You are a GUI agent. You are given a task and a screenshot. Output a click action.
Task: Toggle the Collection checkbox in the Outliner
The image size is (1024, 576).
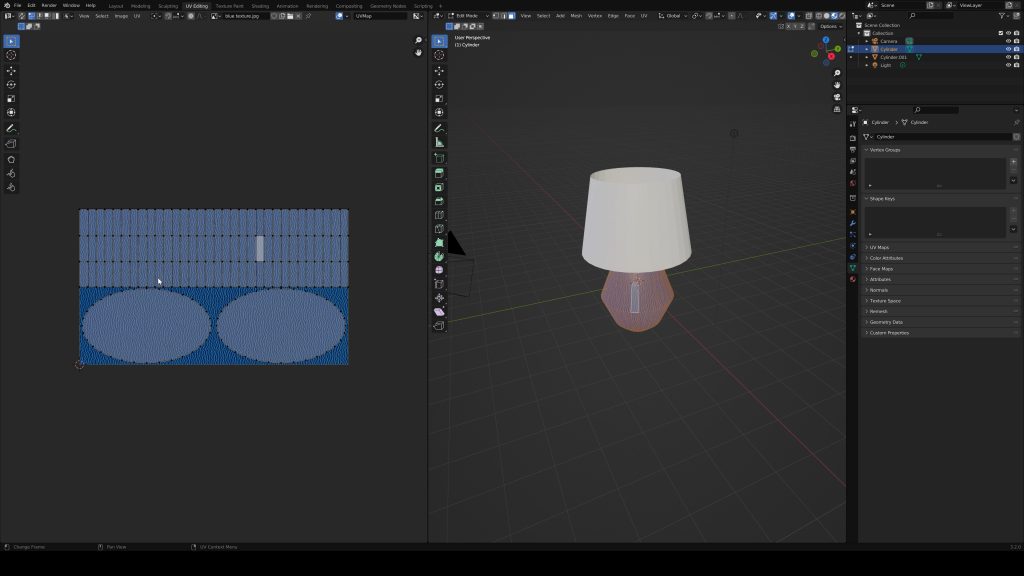pyautogui.click(x=1001, y=33)
